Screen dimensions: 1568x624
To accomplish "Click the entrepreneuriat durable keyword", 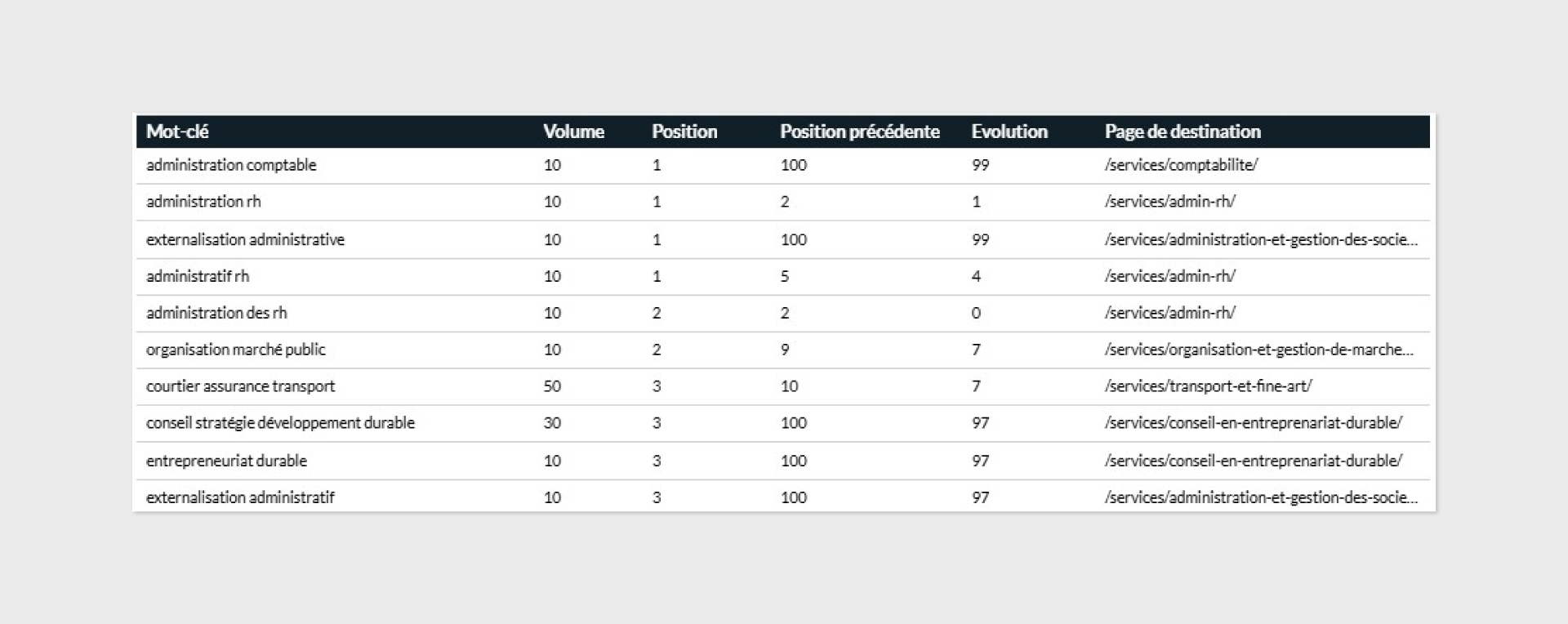I will pos(226,461).
